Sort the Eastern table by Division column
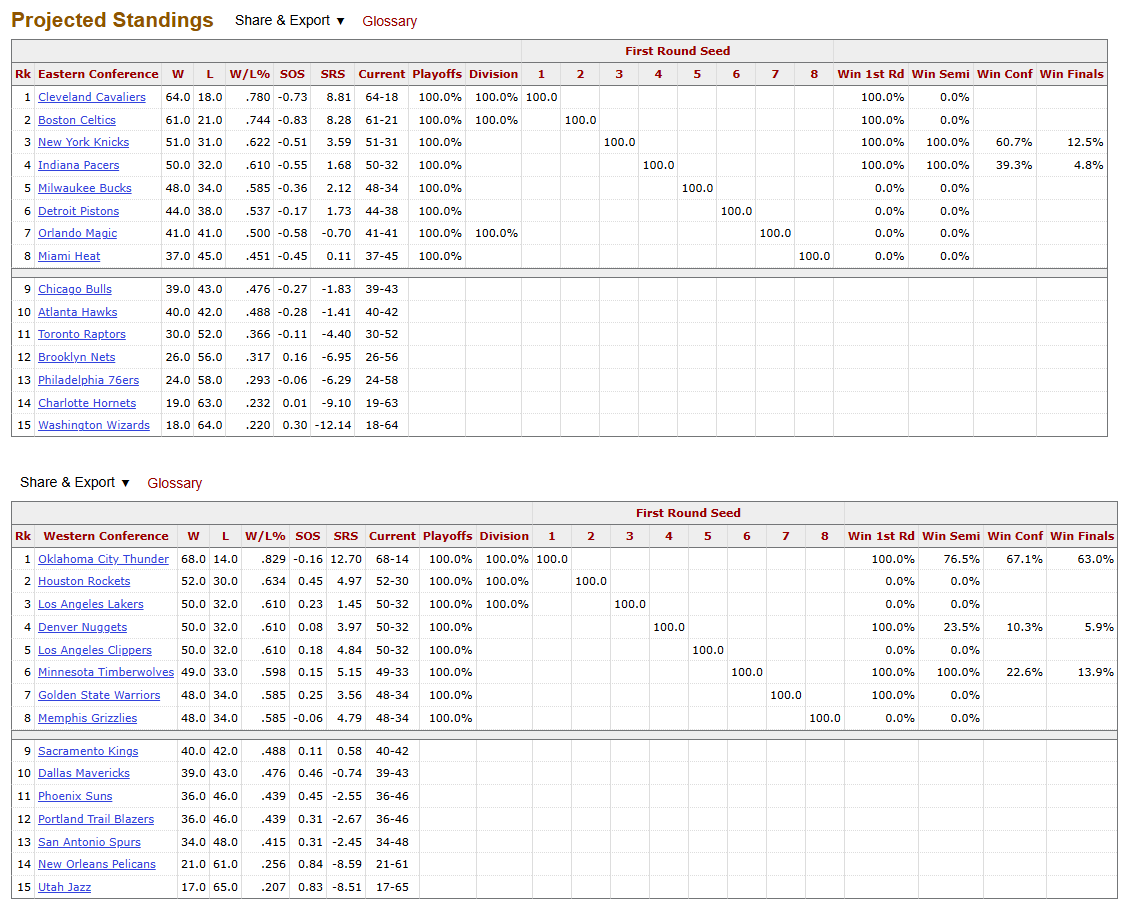The image size is (1148, 923). (493, 74)
